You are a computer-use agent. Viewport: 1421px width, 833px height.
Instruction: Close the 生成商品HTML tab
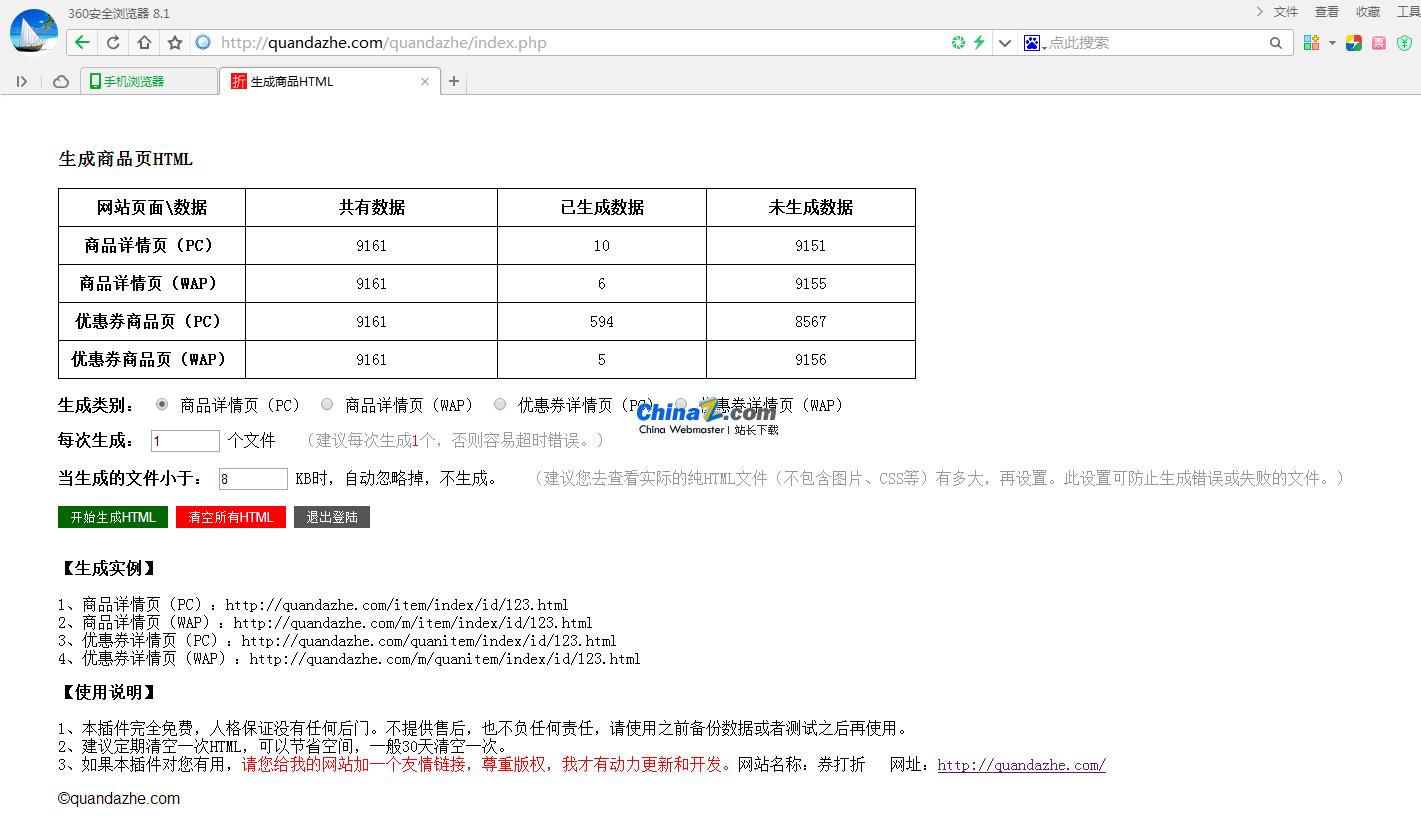(x=425, y=81)
